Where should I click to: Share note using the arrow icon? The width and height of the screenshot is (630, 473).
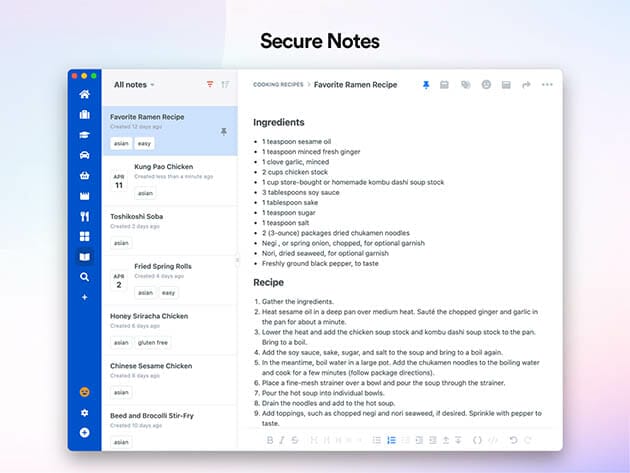(x=526, y=85)
